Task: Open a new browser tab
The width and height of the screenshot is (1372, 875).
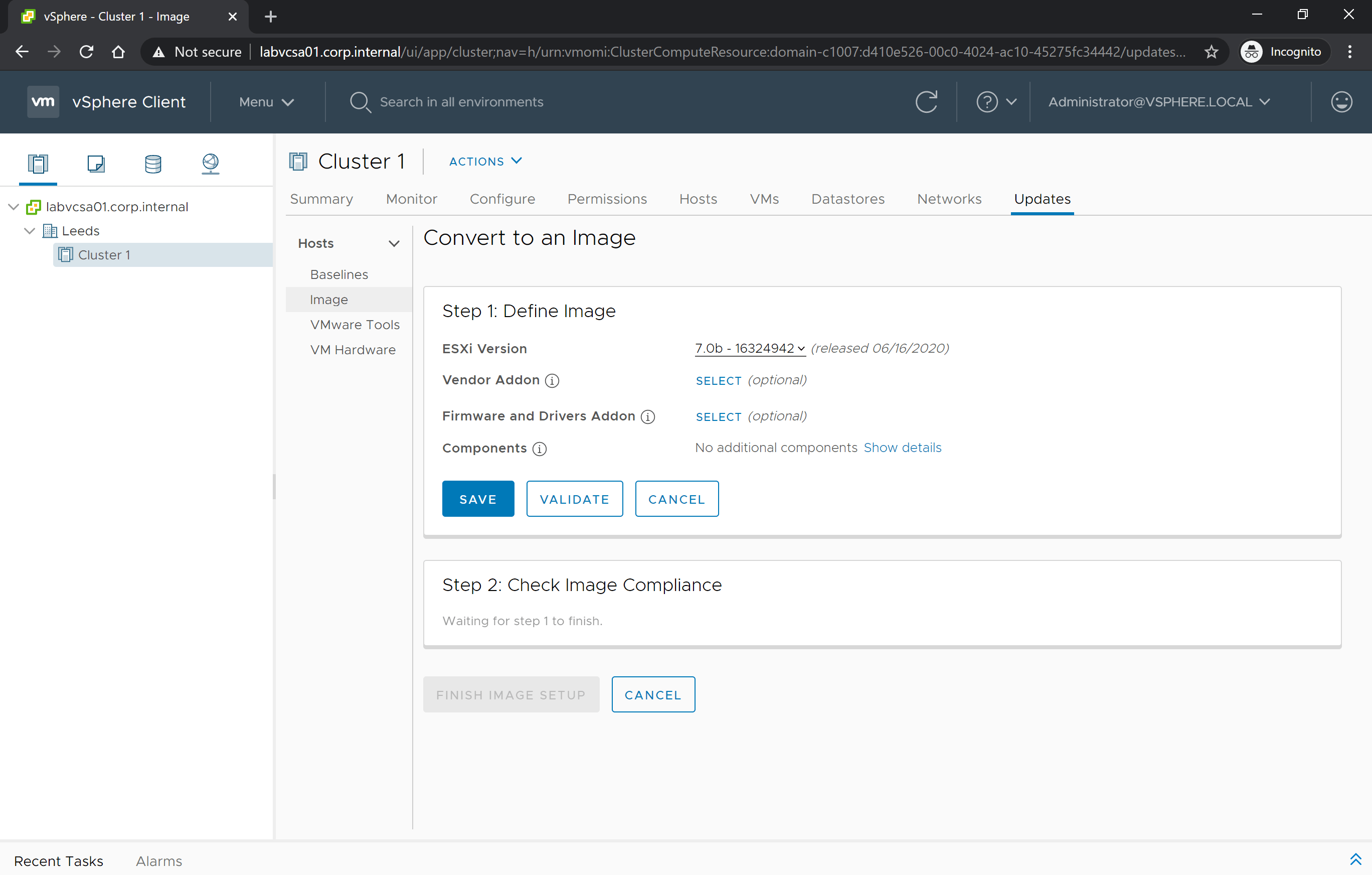Action: click(271, 17)
